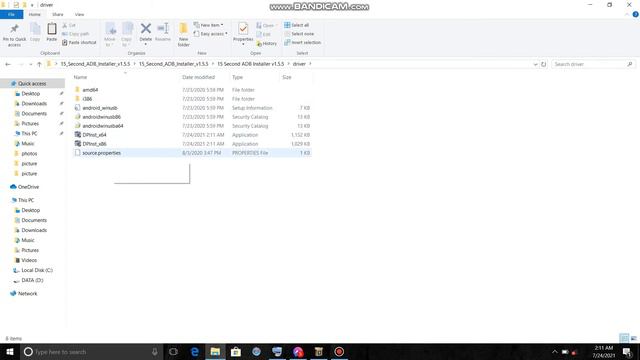640x360 pixels.
Task: Click Edit in the ribbon
Action: [264, 34]
